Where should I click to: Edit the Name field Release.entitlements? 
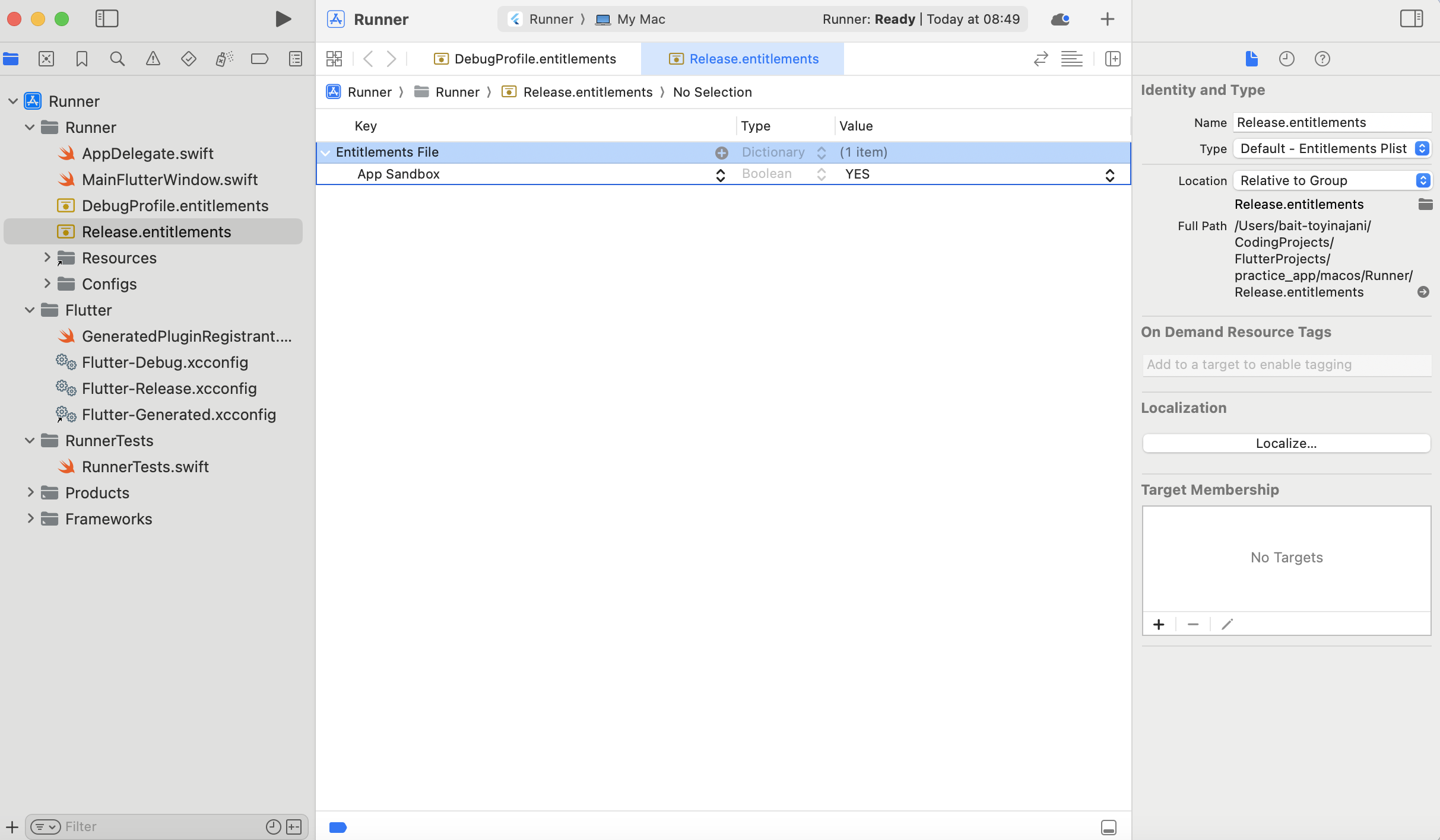pos(1332,122)
